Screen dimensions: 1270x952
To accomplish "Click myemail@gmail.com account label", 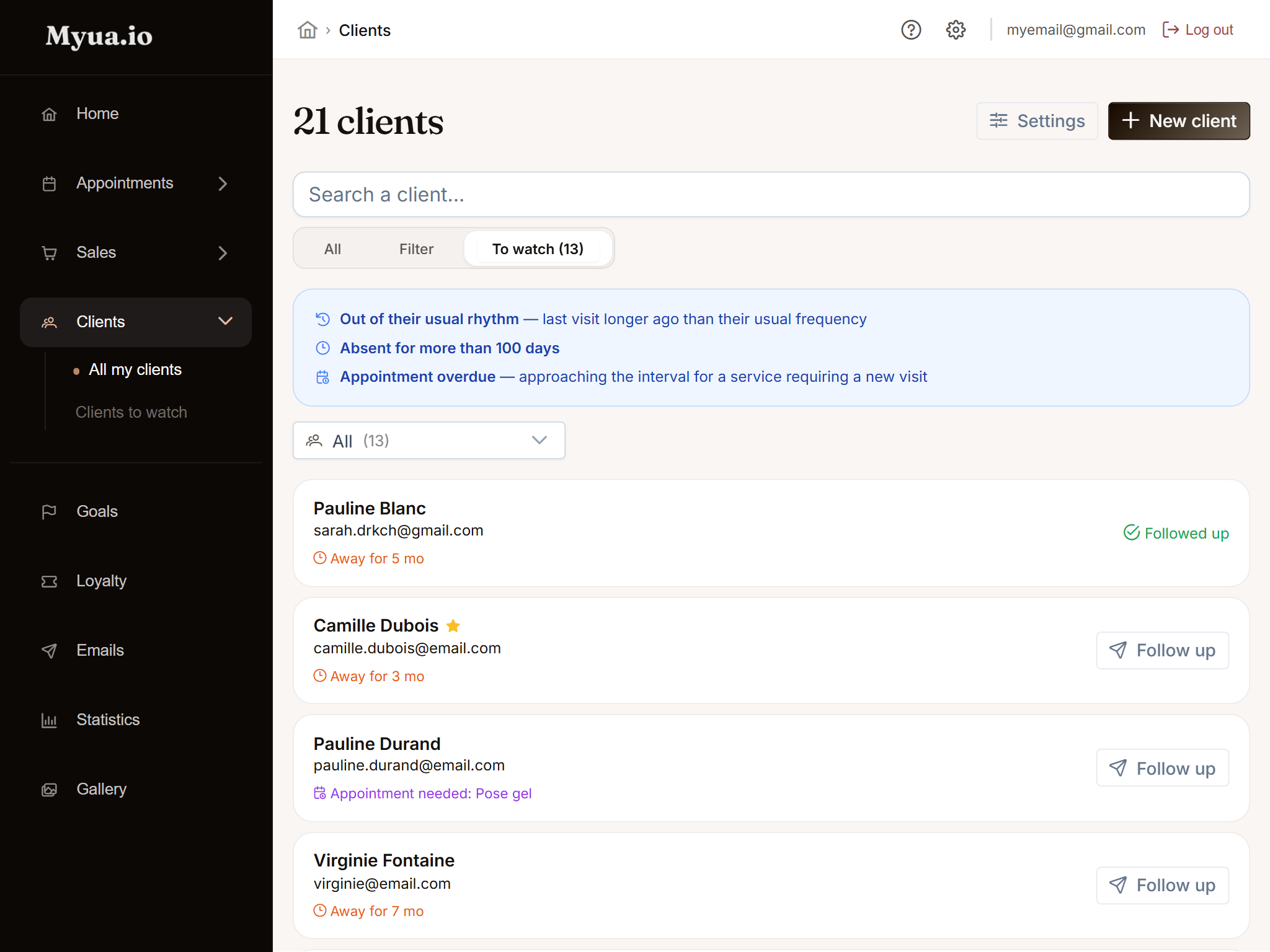I will pos(1076,30).
